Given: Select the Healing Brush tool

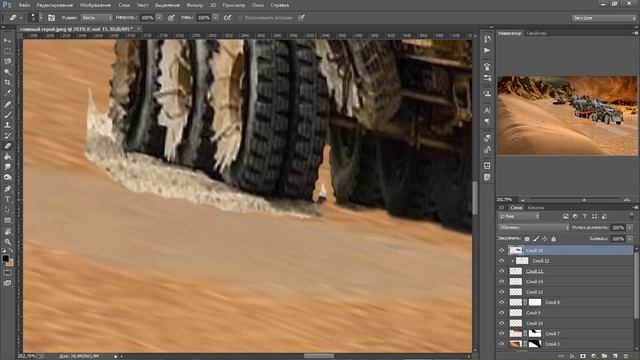Looking at the screenshot, I should (7, 104).
